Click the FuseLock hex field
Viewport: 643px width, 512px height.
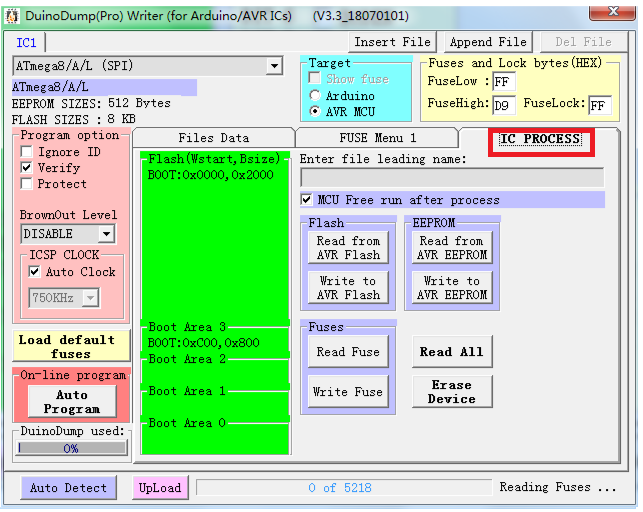[600, 105]
